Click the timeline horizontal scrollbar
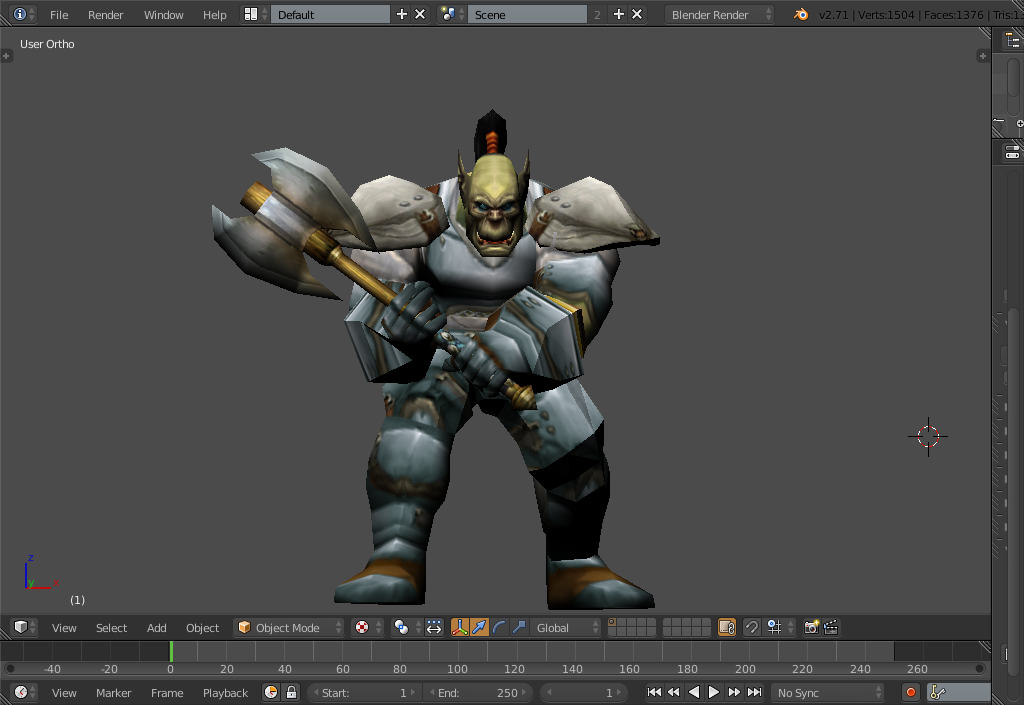1024x705 pixels. click(x=495, y=668)
